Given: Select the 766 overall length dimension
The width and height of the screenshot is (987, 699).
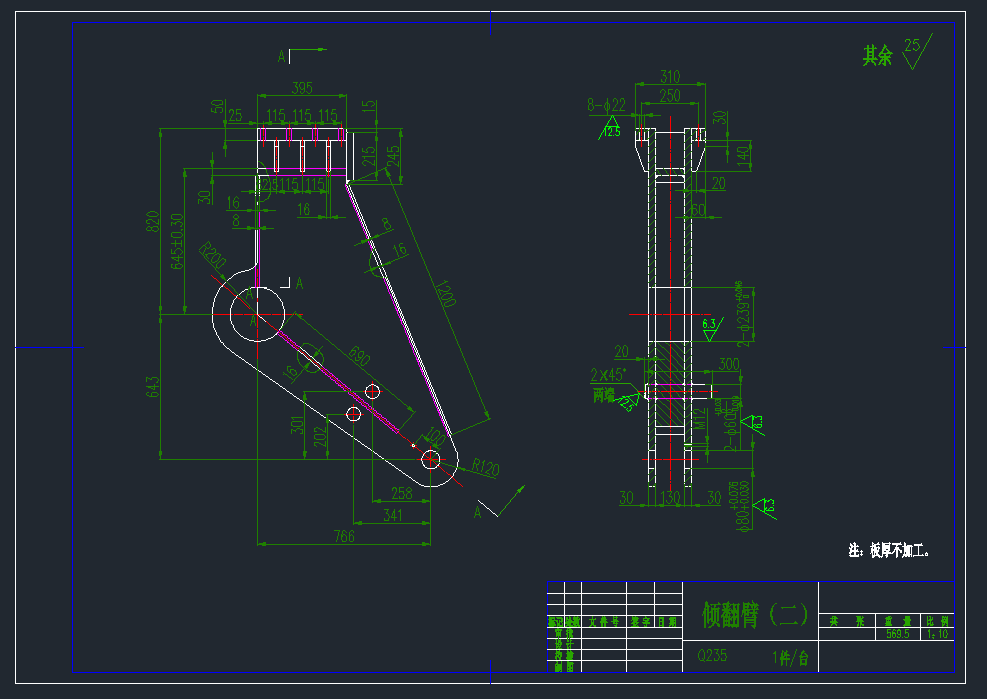Looking at the screenshot, I should click(344, 536).
